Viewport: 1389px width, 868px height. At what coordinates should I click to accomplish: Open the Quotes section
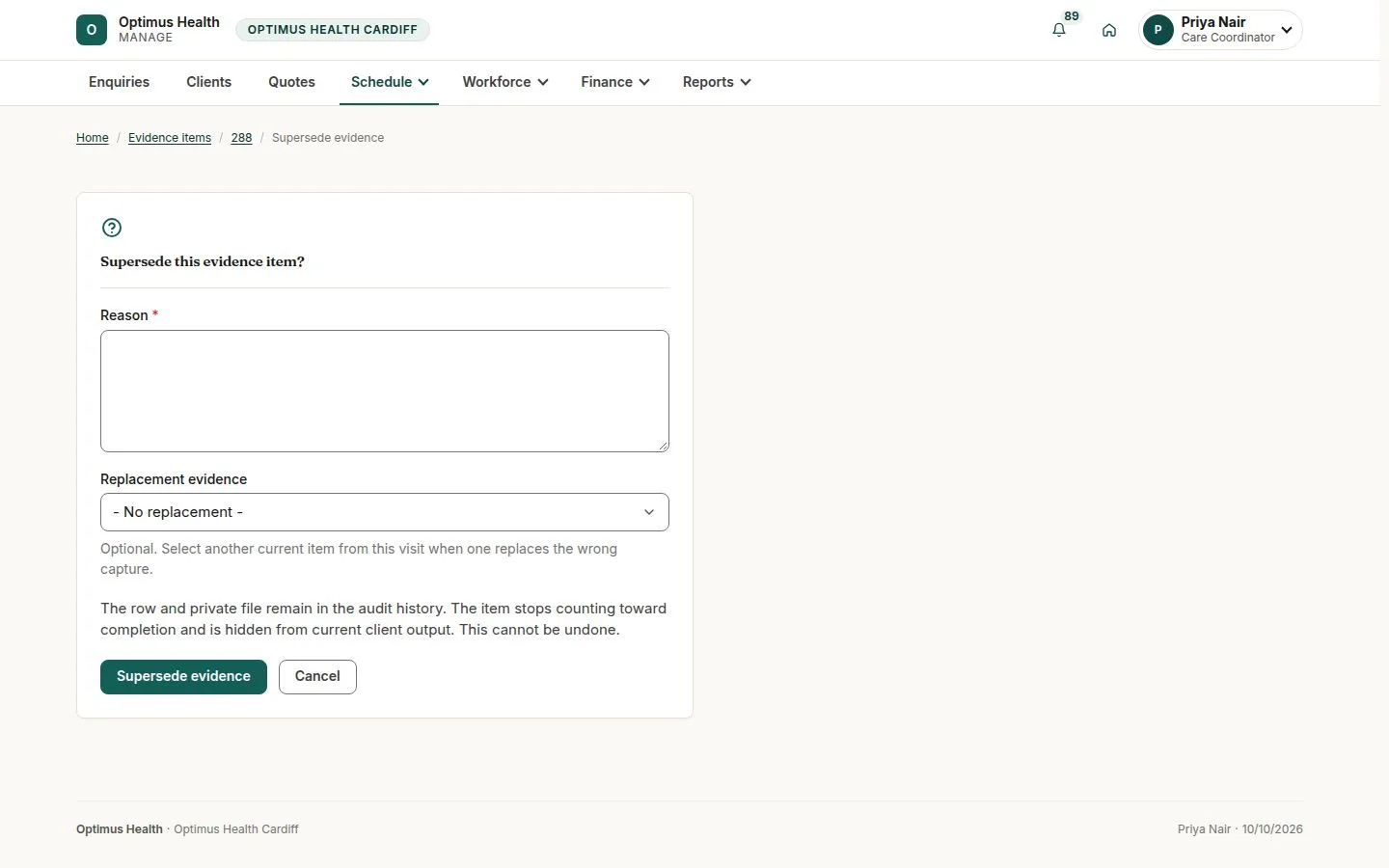tap(291, 82)
